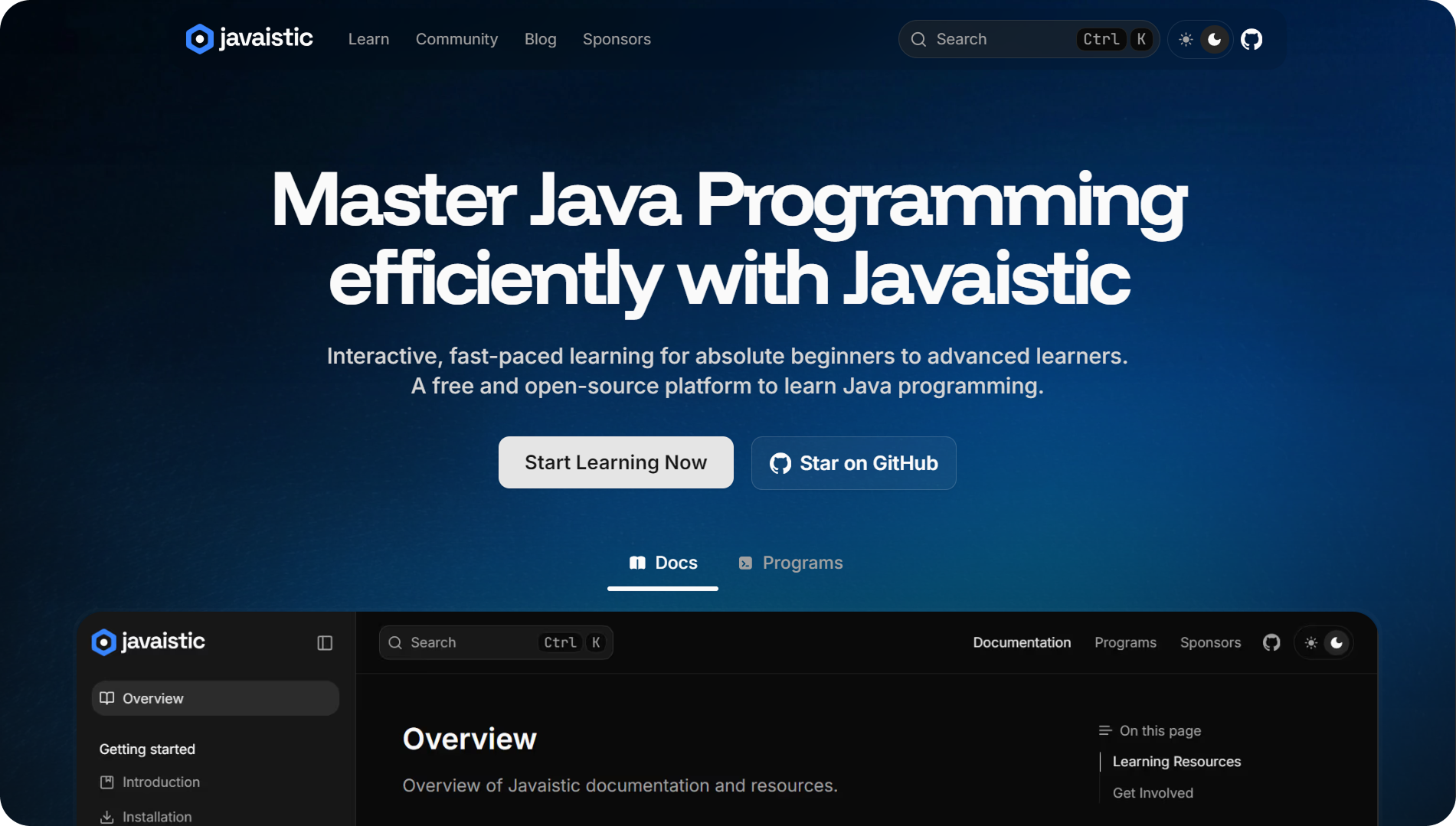Click the bookmark icon next to Introduction

coord(106,782)
